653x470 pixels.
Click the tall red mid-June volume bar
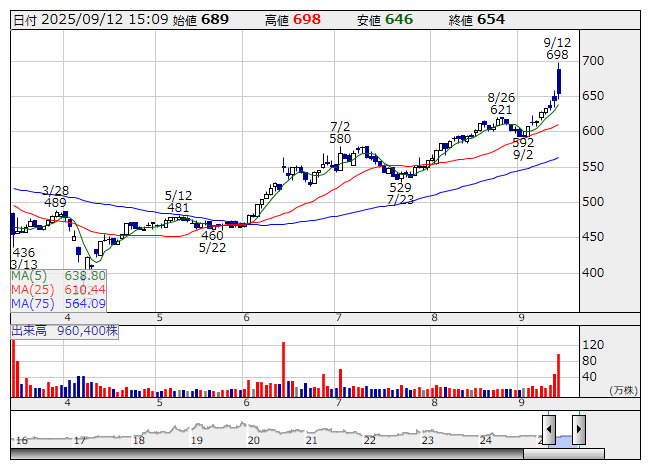(284, 369)
